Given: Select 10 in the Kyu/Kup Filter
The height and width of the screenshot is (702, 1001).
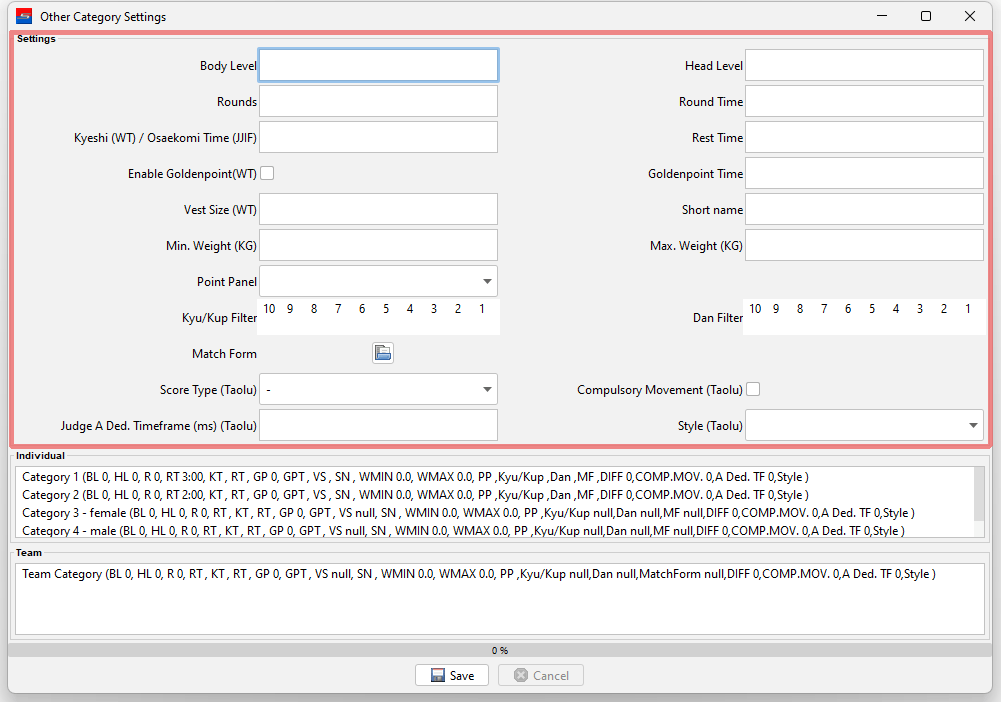Looking at the screenshot, I should coord(269,309).
